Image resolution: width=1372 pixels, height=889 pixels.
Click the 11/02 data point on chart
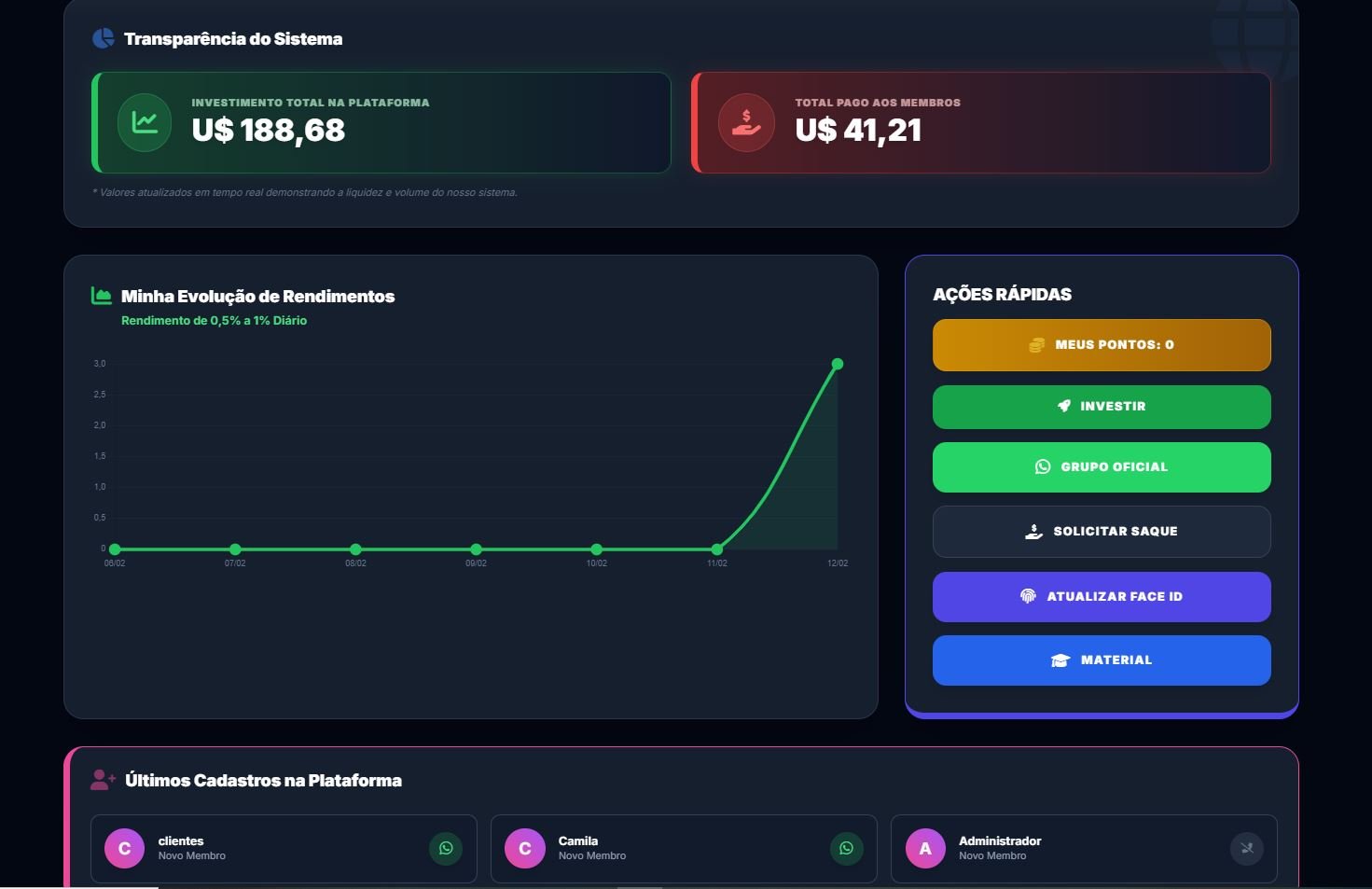[717, 549]
